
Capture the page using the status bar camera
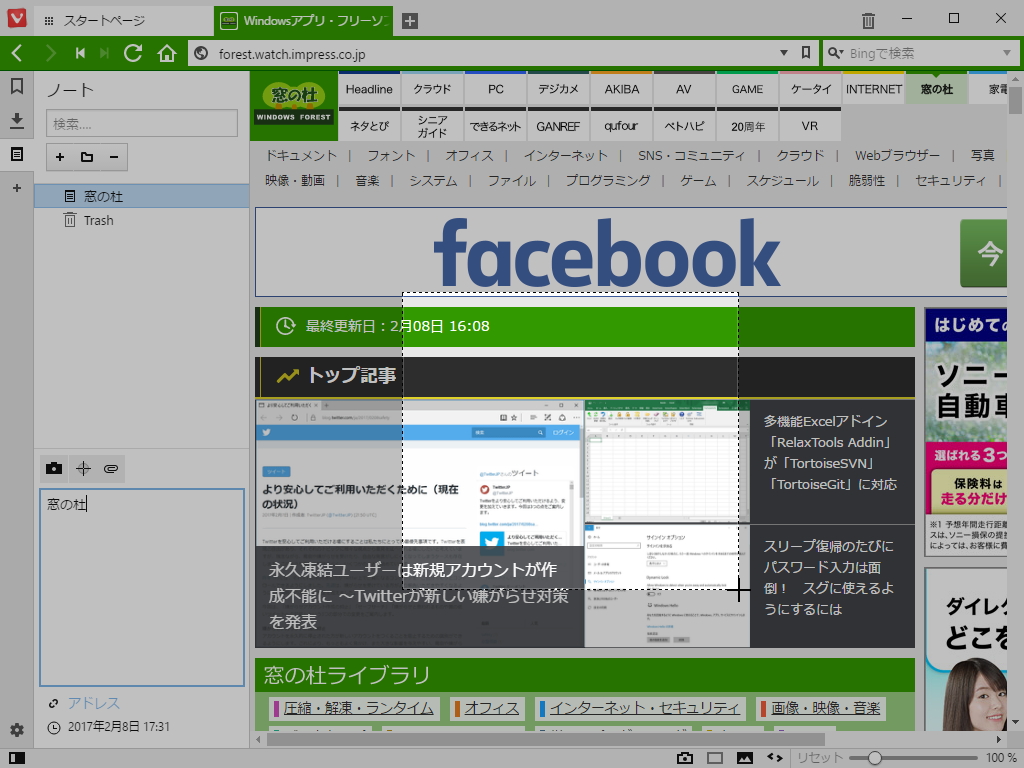(x=686, y=758)
